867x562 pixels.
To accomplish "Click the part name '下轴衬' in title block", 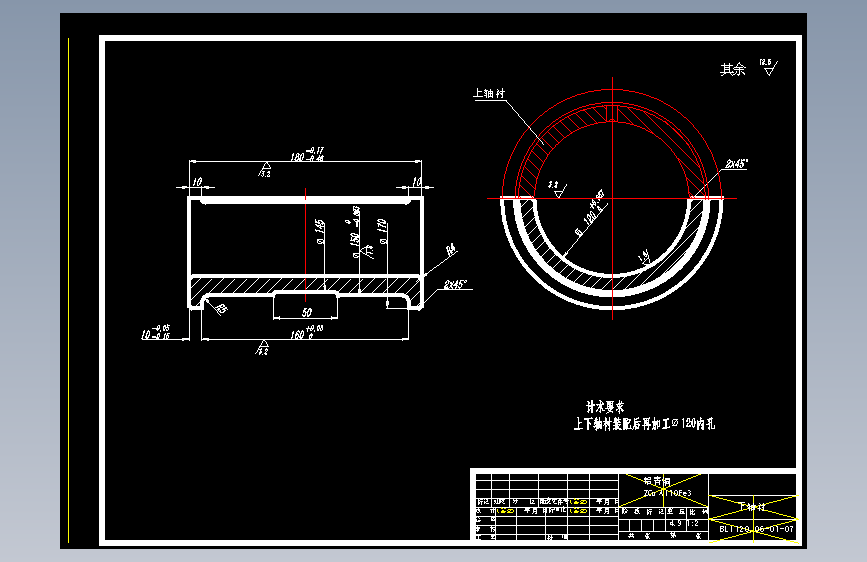I will [x=753, y=507].
